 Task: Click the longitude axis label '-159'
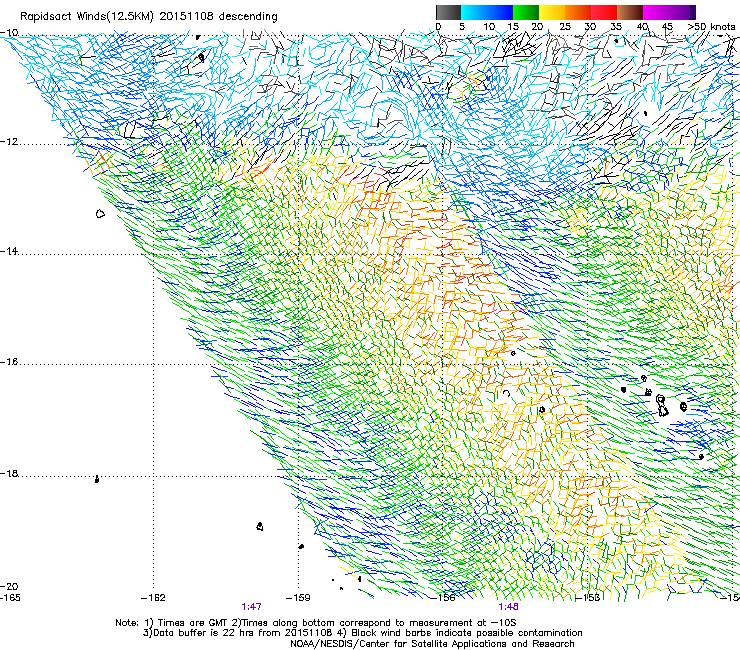(x=298, y=597)
